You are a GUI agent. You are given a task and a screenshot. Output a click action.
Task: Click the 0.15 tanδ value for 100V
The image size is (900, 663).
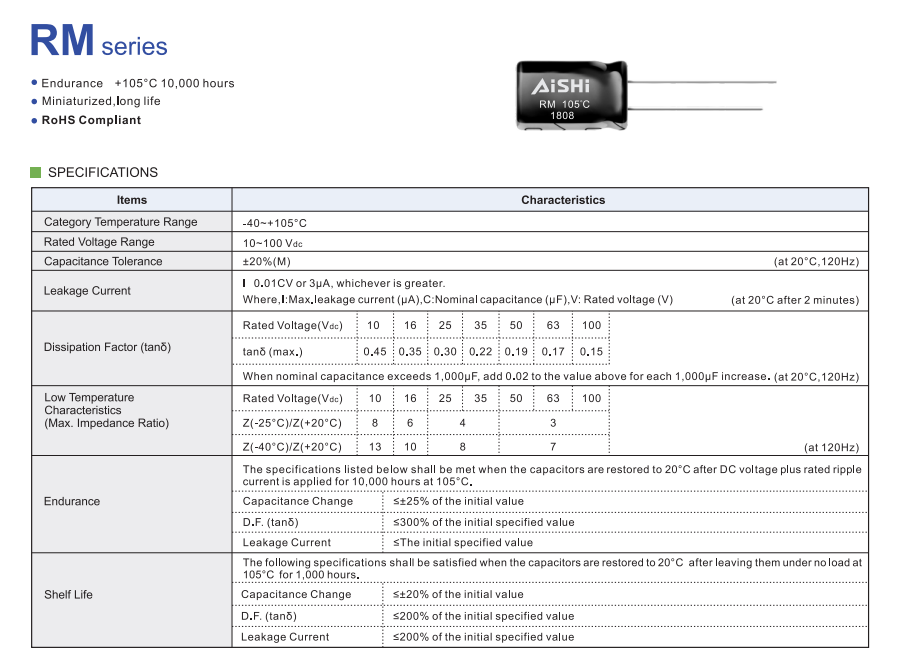point(591,352)
